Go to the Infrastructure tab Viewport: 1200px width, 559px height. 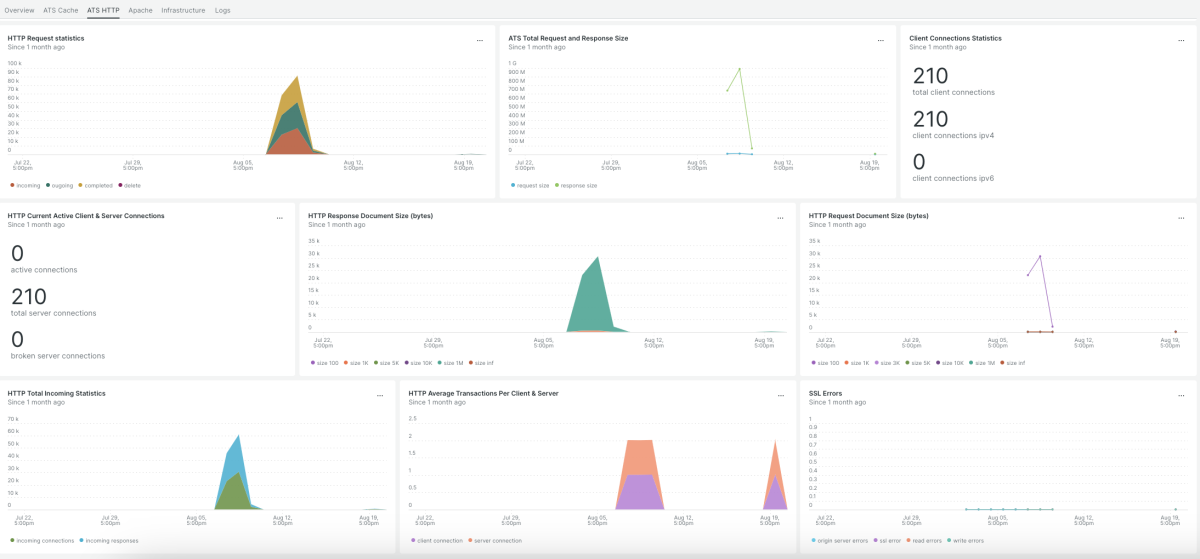tap(183, 10)
